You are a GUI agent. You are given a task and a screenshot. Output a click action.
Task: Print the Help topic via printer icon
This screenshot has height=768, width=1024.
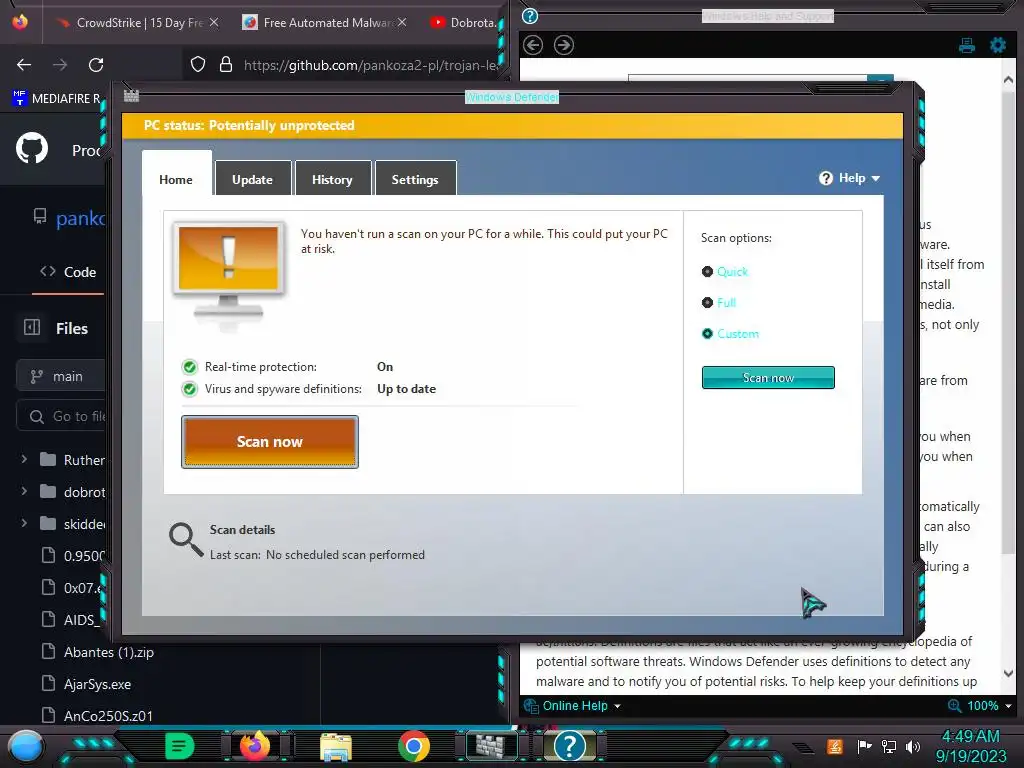(967, 45)
